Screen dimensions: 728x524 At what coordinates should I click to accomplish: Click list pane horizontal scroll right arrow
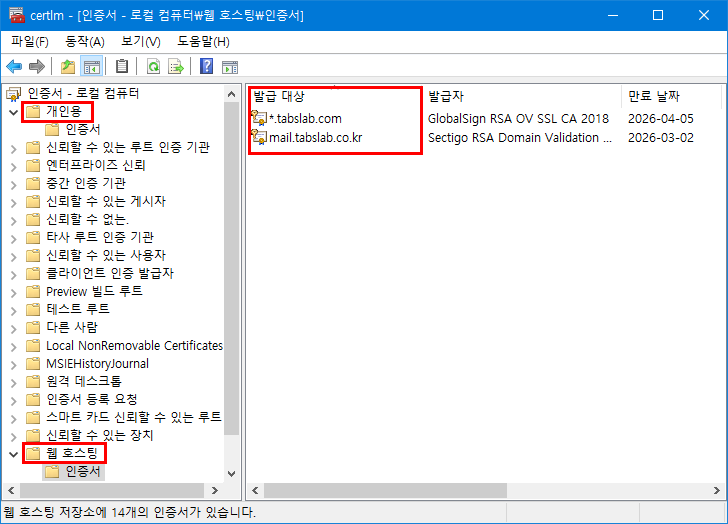pyautogui.click(x=717, y=490)
